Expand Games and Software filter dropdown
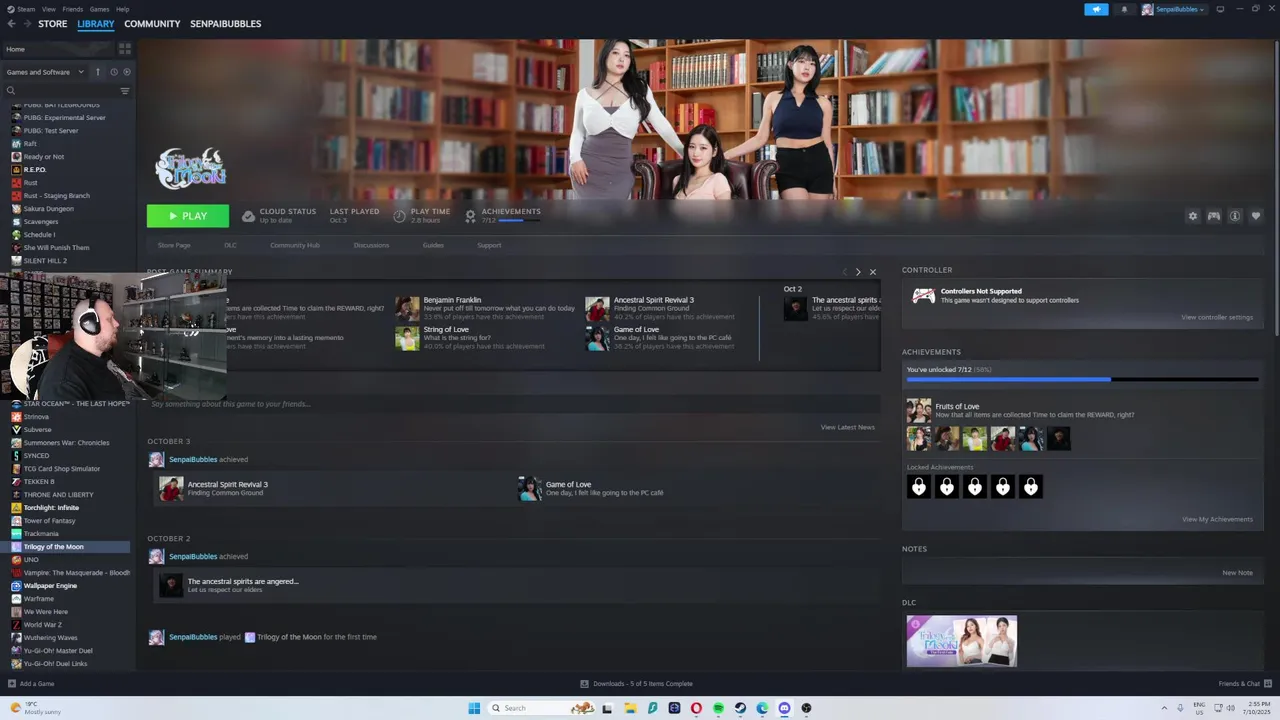1280x720 pixels. tap(45, 72)
